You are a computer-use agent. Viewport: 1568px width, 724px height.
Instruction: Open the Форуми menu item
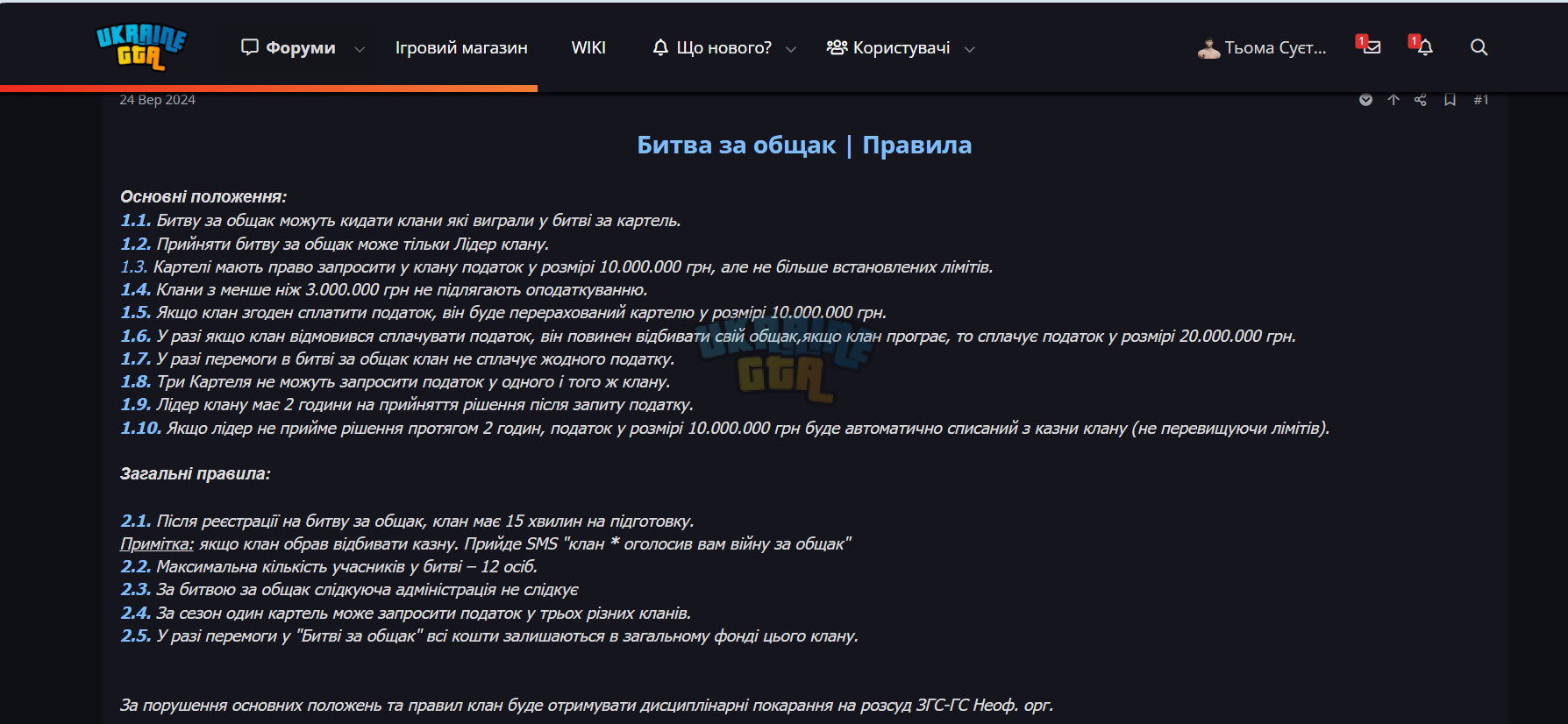point(289,47)
